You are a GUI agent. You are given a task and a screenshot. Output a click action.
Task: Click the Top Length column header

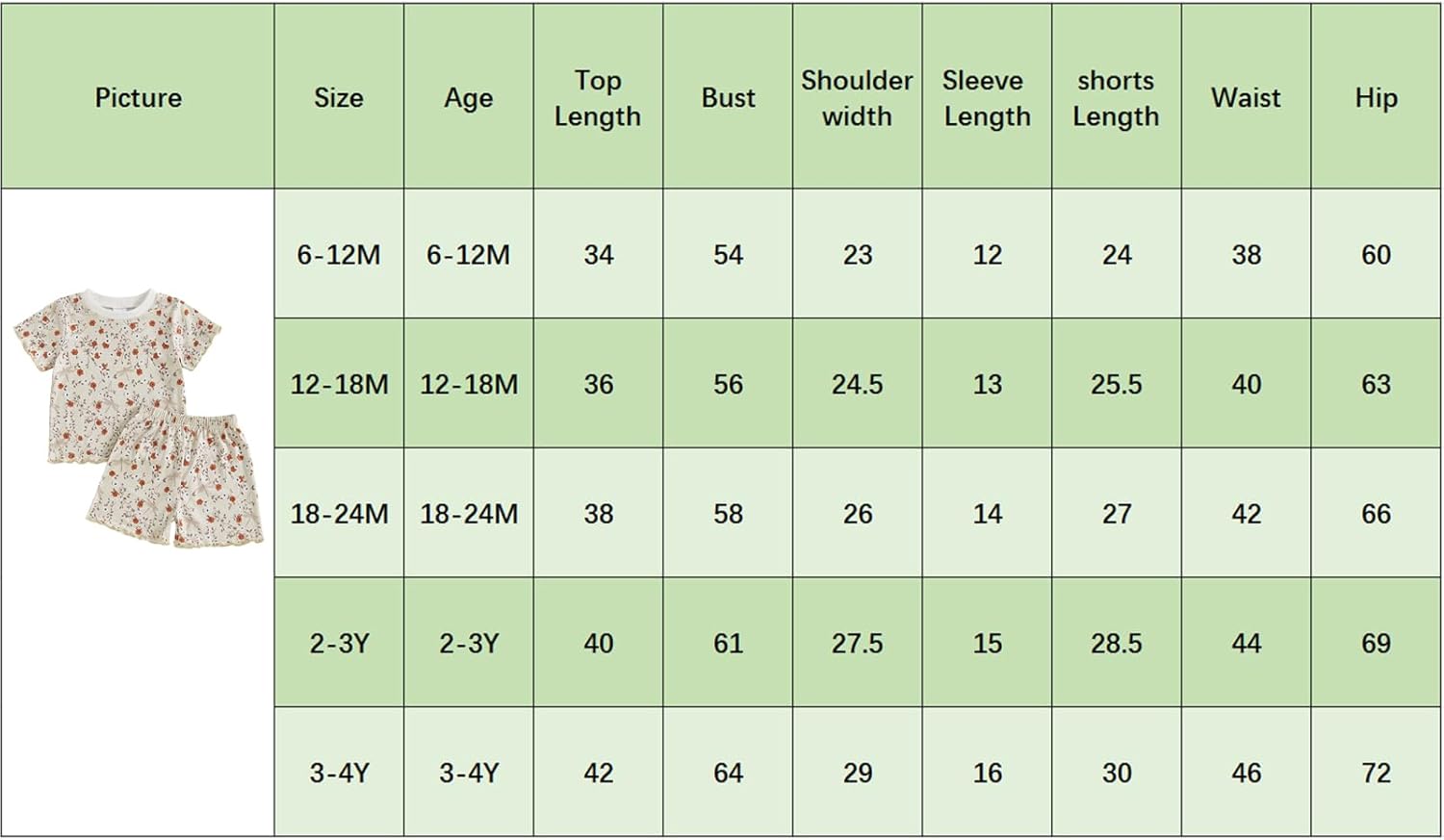click(598, 97)
